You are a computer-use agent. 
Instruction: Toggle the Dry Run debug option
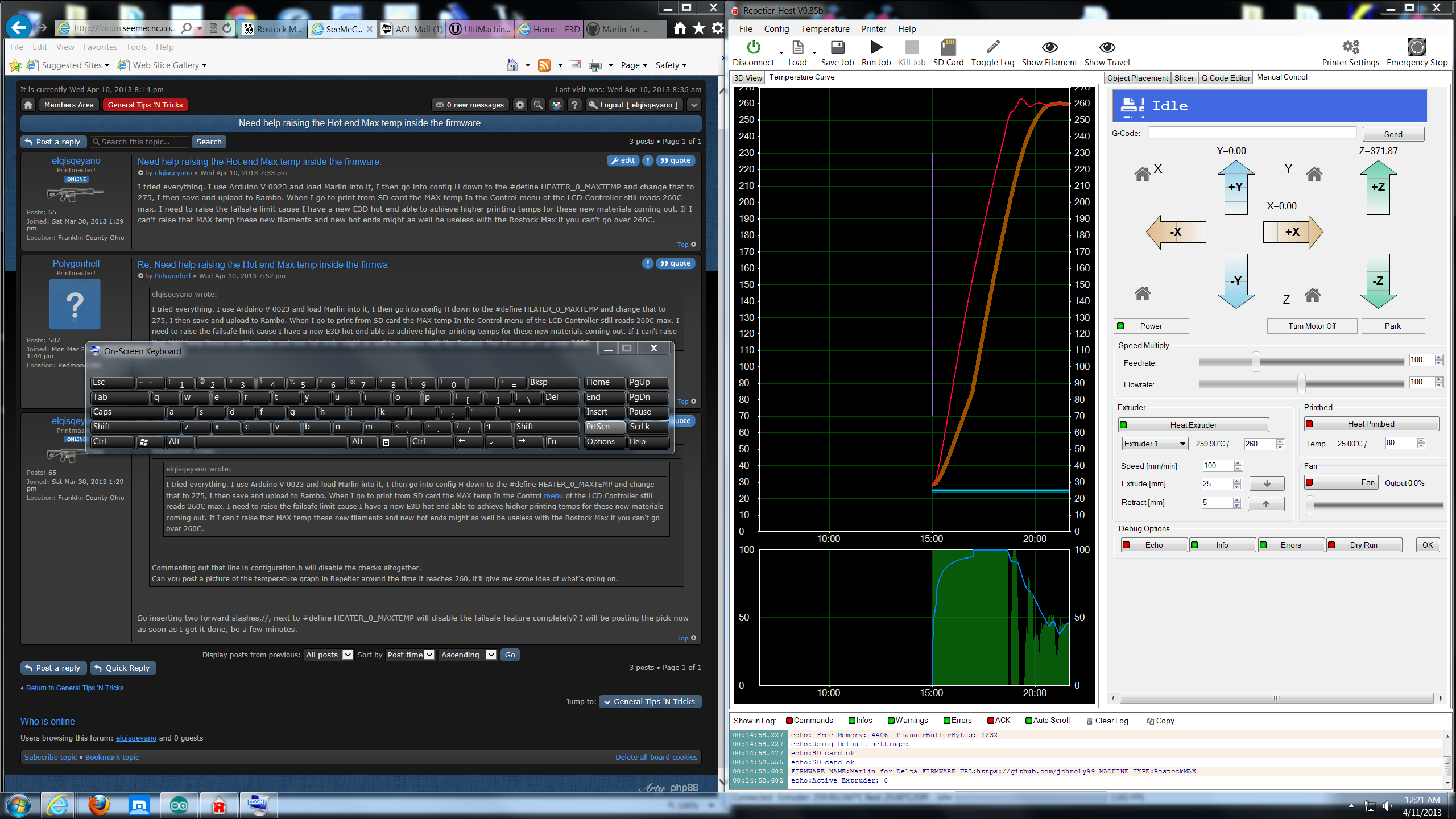[1363, 545]
